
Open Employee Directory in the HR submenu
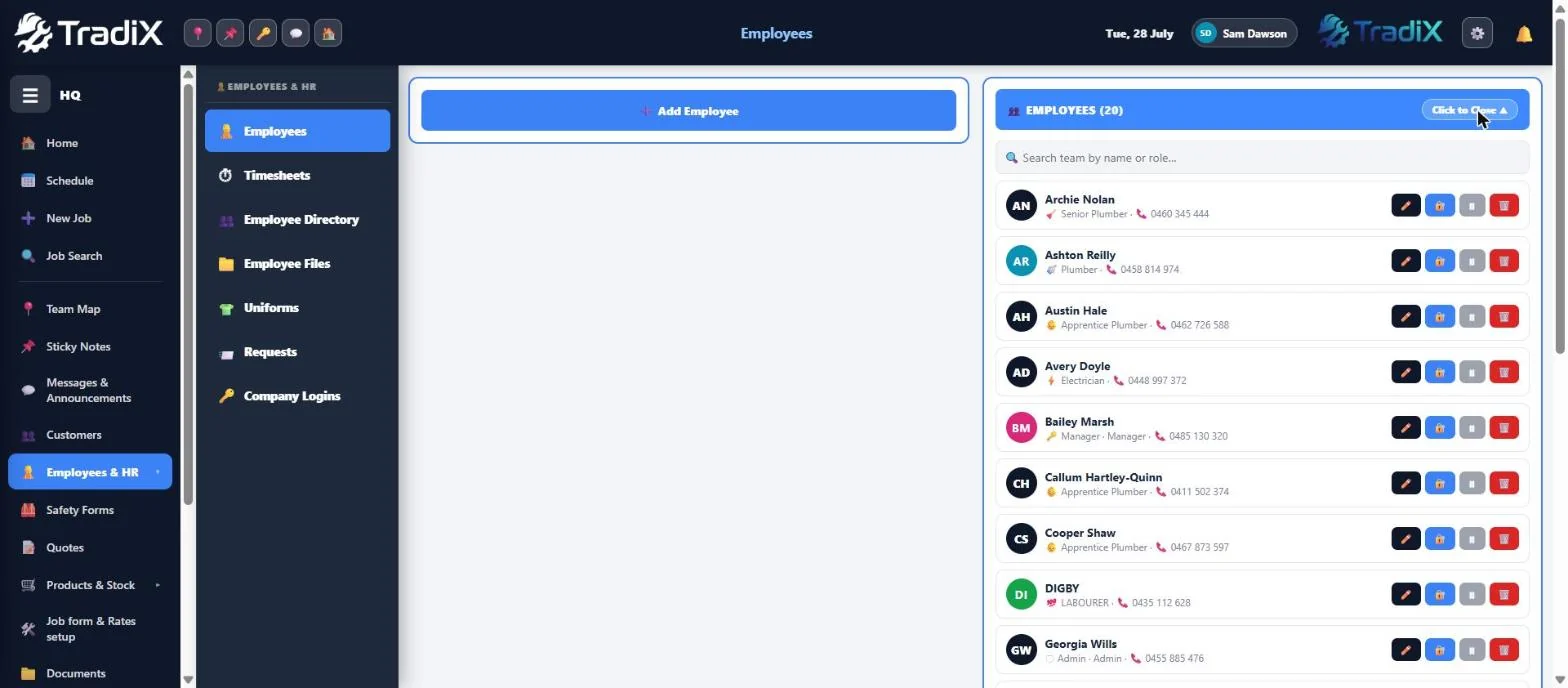coord(297,219)
